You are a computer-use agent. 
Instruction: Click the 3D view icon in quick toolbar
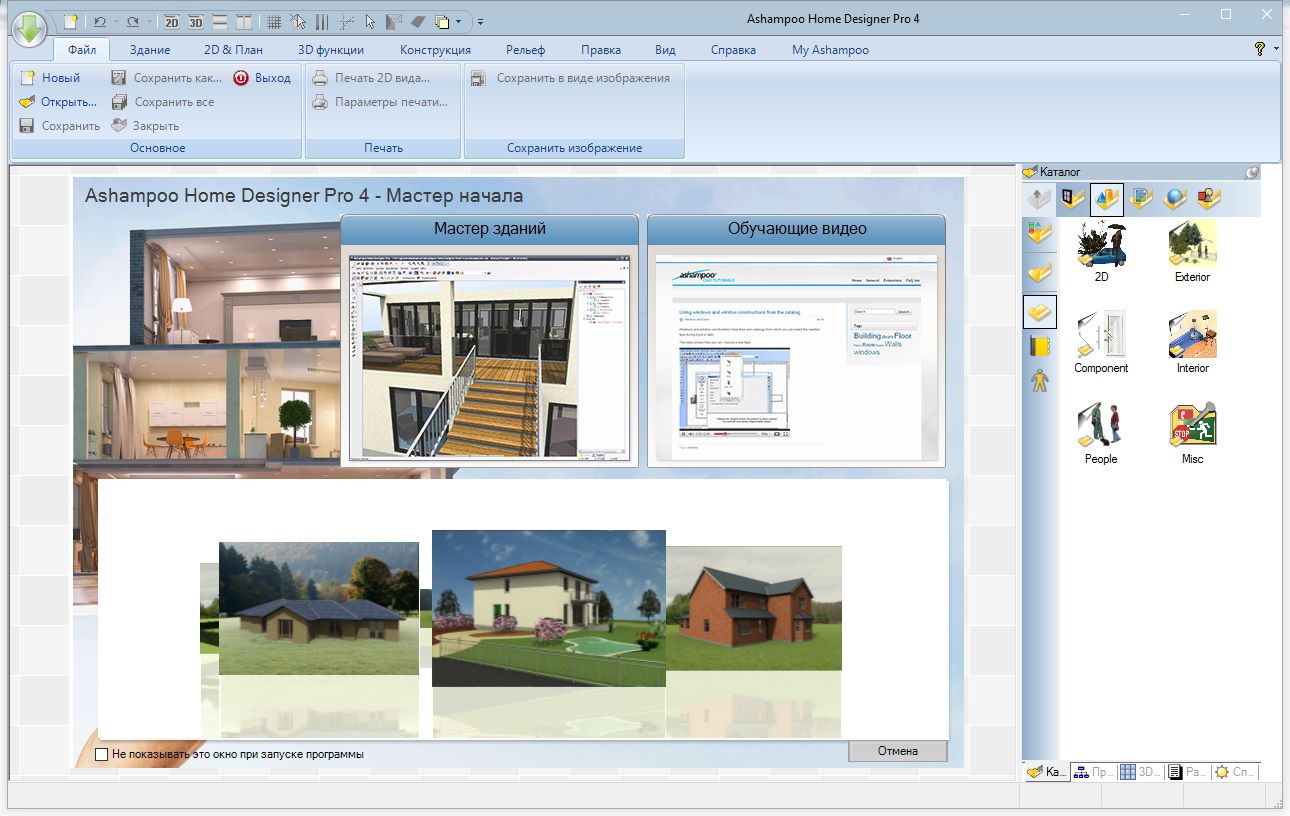[196, 21]
